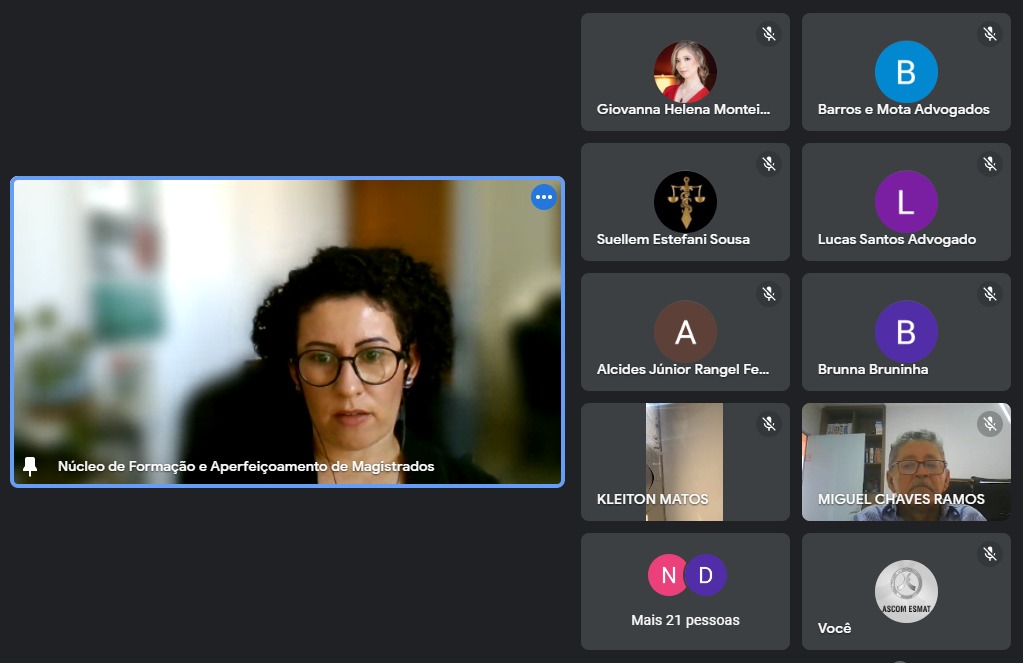1023x663 pixels.
Task: Click Barros e Mota Advogados muted mic icon
Action: [989, 34]
